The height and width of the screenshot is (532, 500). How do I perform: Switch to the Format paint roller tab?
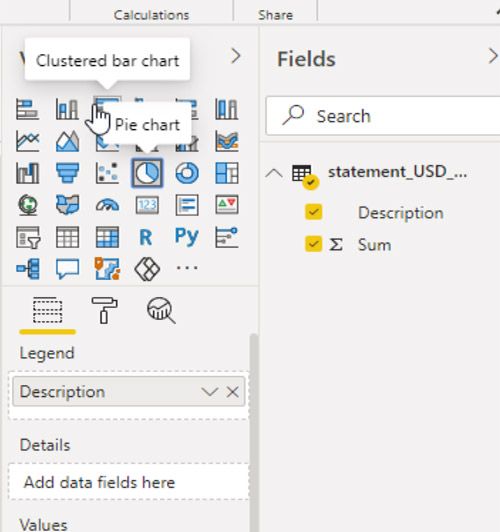[x=104, y=310]
